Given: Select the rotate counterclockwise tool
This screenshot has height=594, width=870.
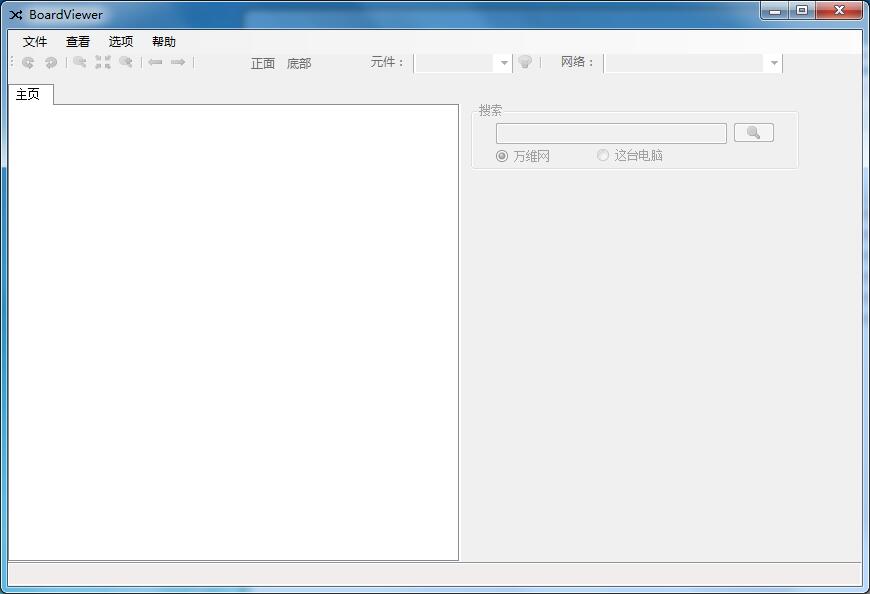Looking at the screenshot, I should coord(28,62).
